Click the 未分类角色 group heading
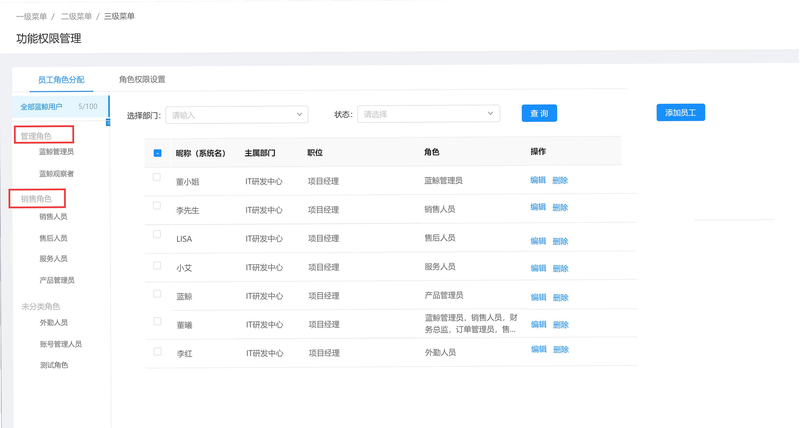The width and height of the screenshot is (800, 428). [41, 306]
